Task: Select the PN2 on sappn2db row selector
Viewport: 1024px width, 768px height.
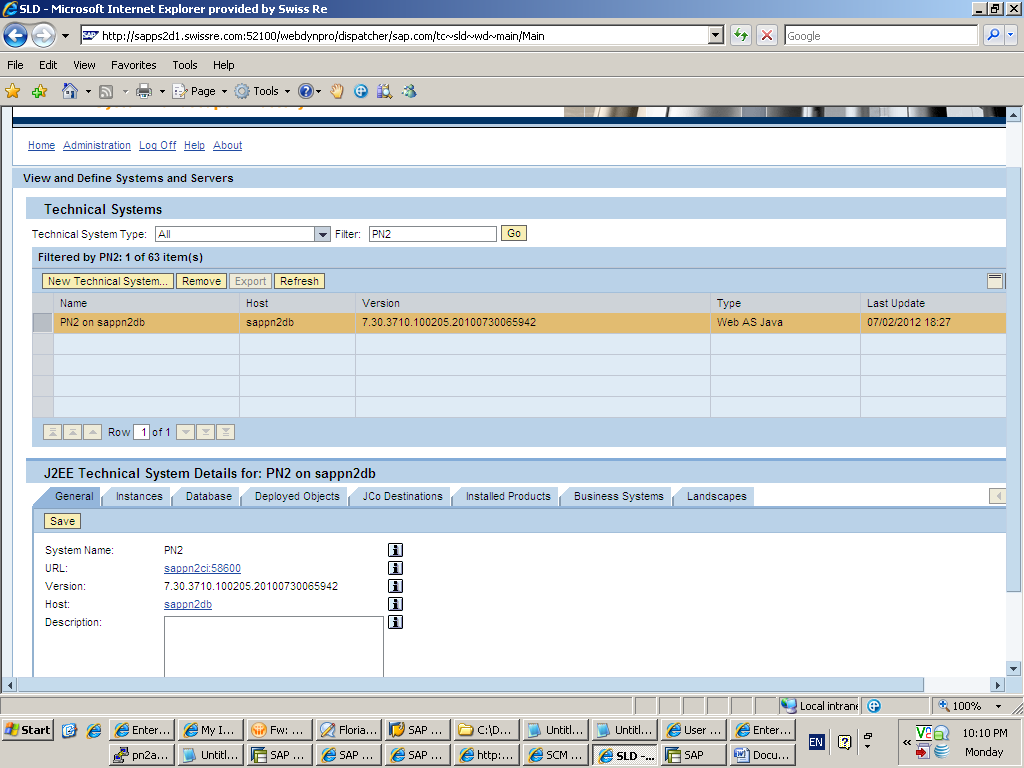Action: (x=42, y=323)
